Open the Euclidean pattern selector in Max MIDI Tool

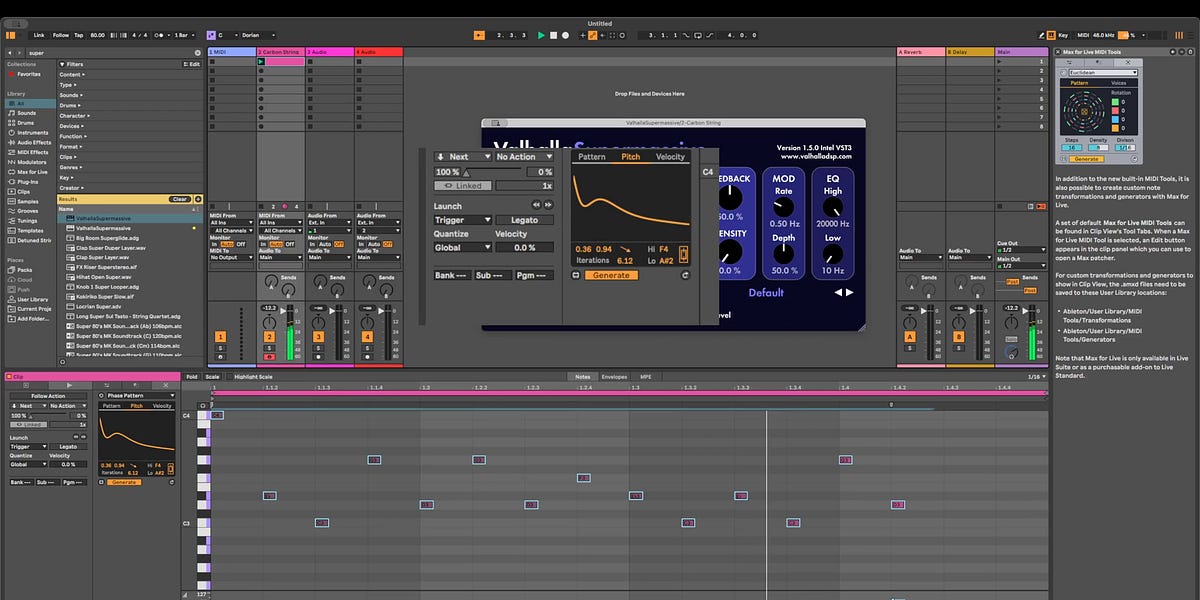(x=1102, y=73)
